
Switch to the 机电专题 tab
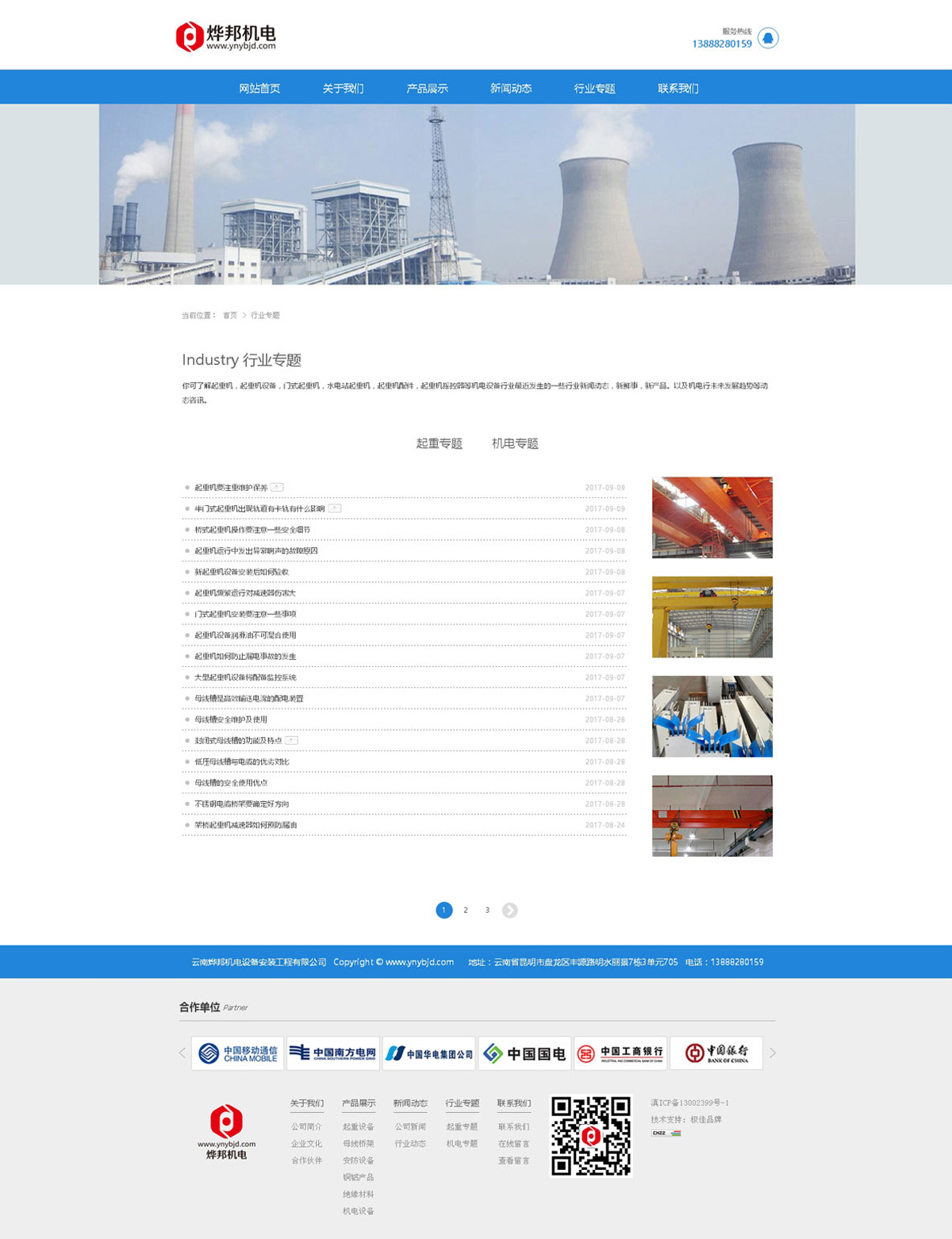(x=515, y=443)
